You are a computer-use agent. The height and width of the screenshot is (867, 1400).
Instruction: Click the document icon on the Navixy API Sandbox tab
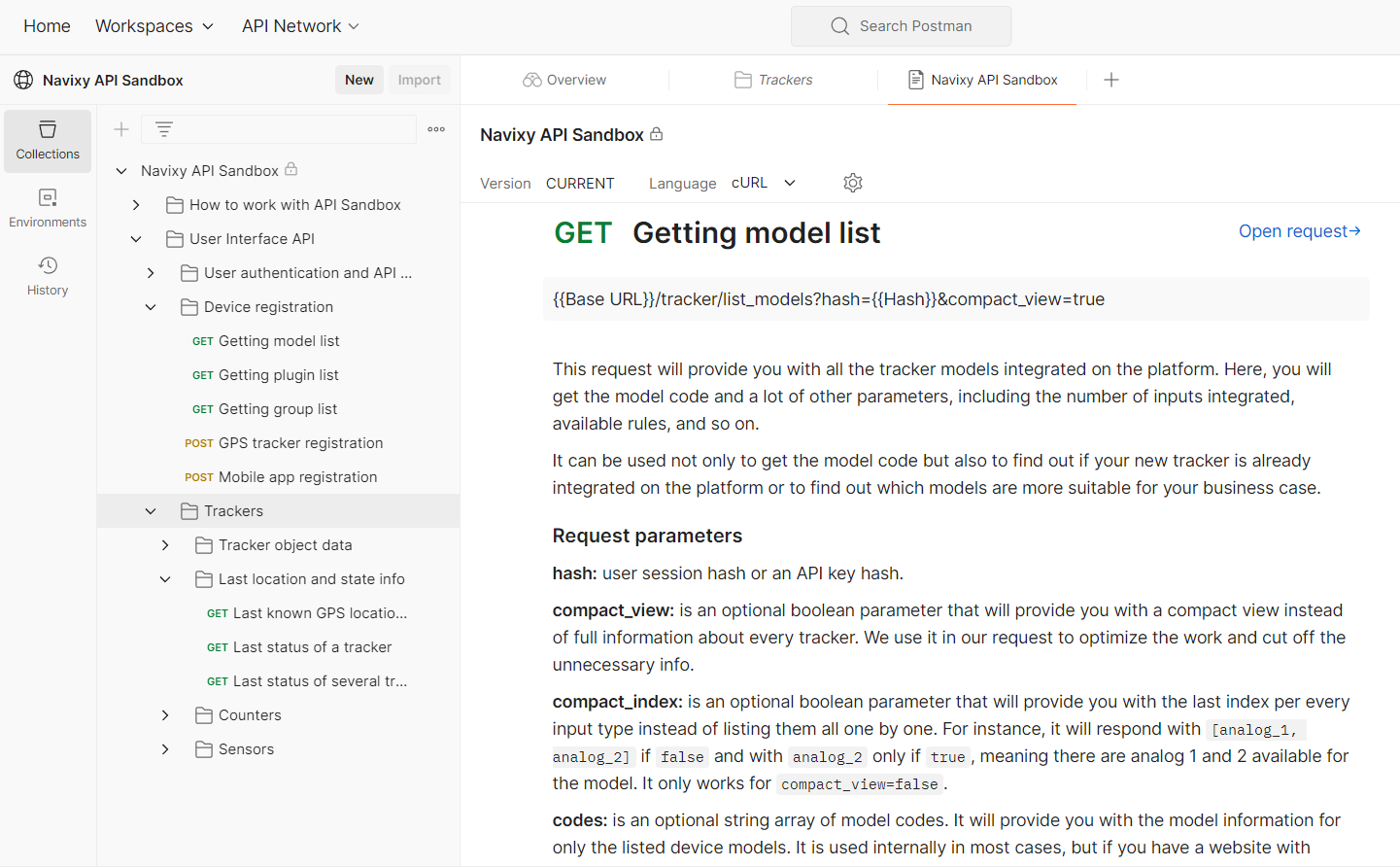(915, 80)
